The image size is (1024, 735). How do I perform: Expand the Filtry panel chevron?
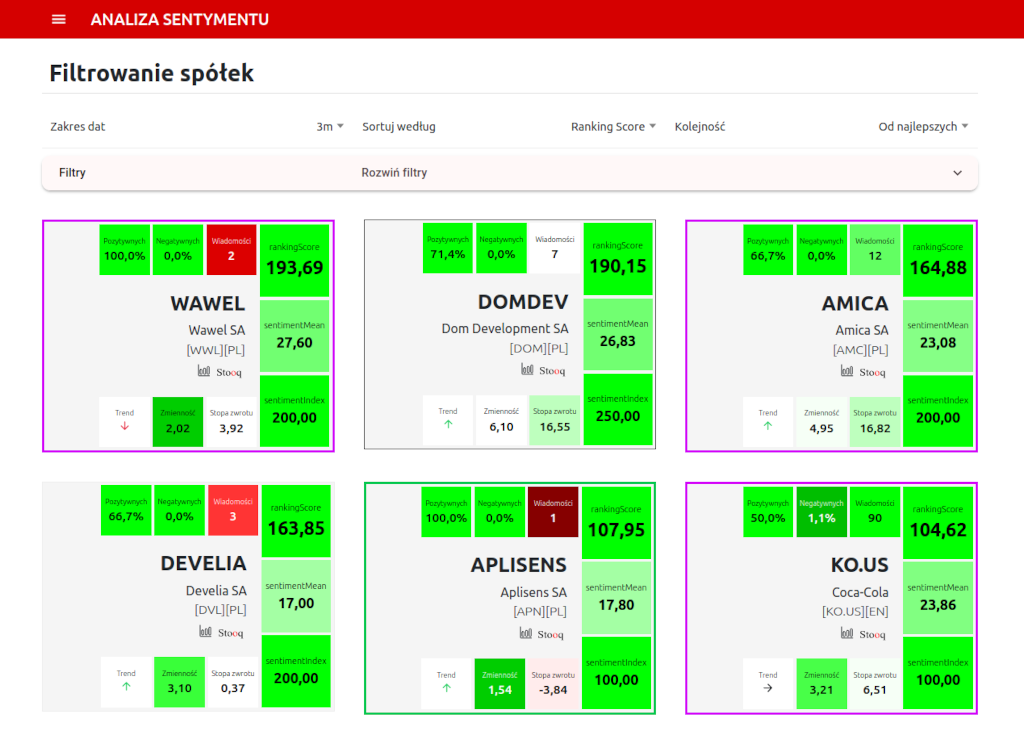click(x=959, y=173)
